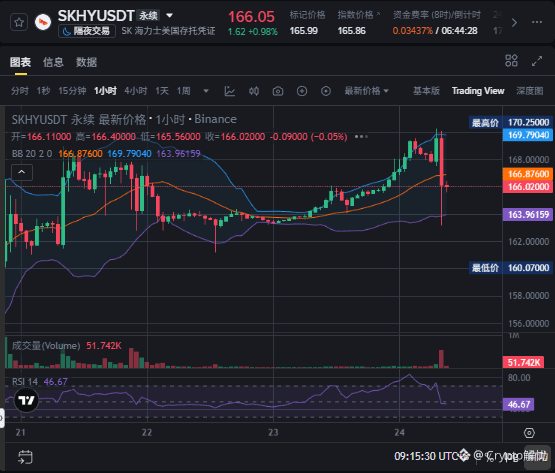Click the 永续 perpetual contract tag

click(x=148, y=16)
